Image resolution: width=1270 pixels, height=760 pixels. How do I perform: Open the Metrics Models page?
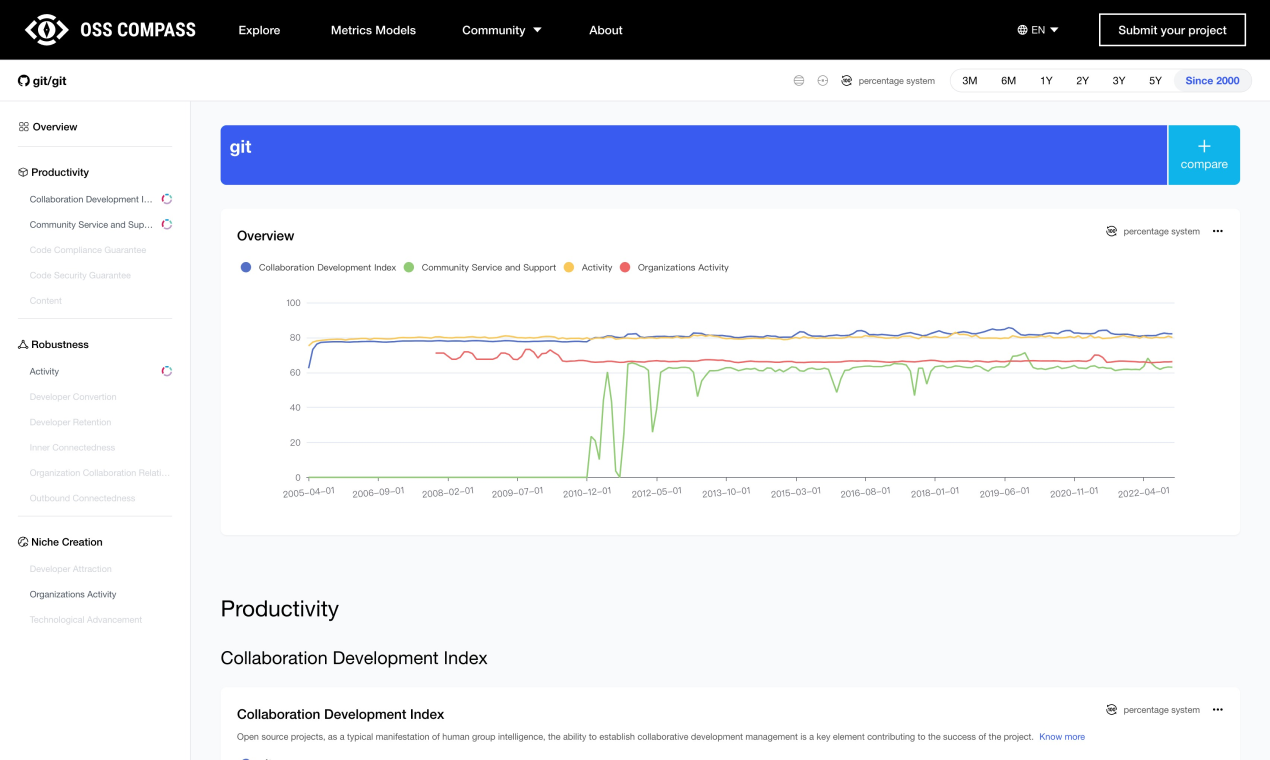pyautogui.click(x=373, y=30)
